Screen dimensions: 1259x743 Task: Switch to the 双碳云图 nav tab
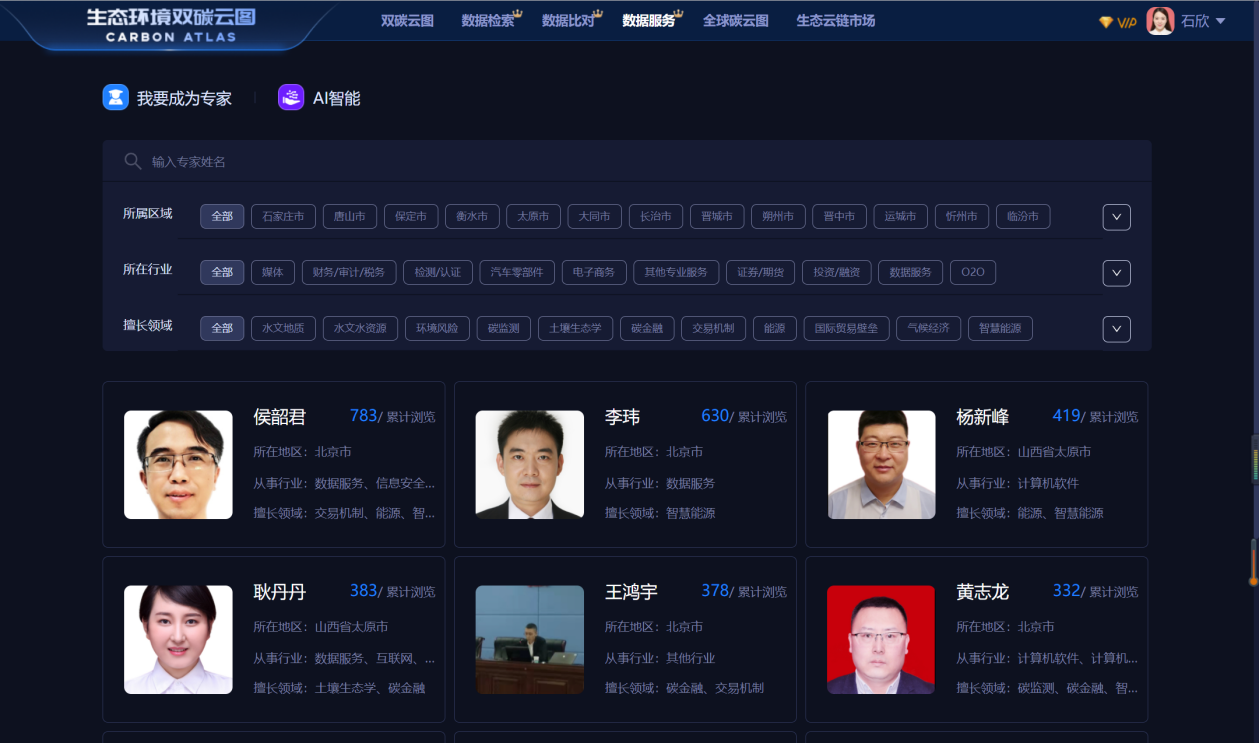point(407,21)
